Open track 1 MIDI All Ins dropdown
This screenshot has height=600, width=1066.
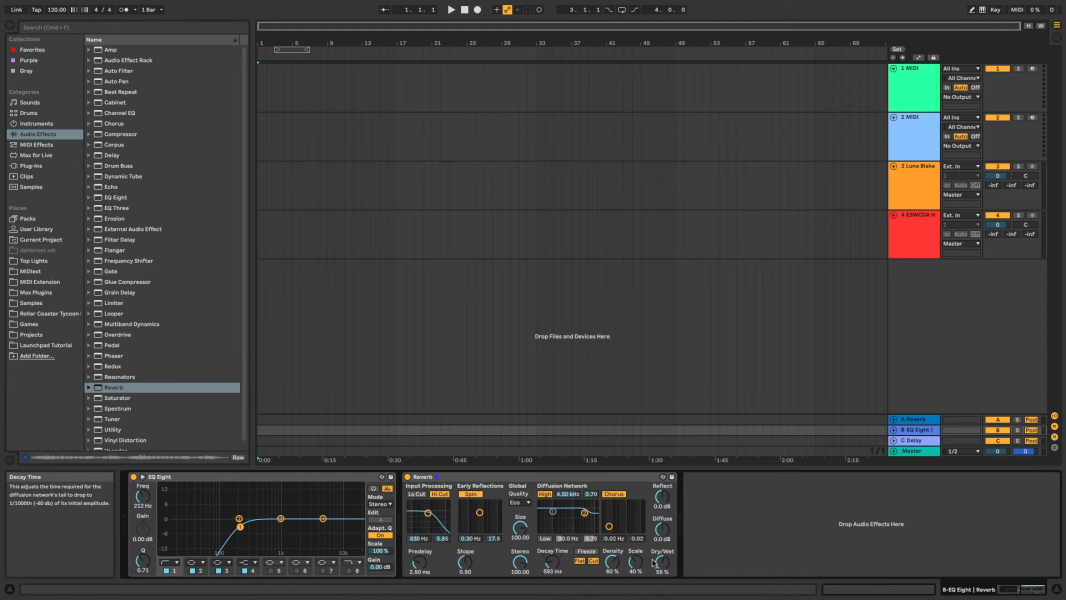coord(961,69)
